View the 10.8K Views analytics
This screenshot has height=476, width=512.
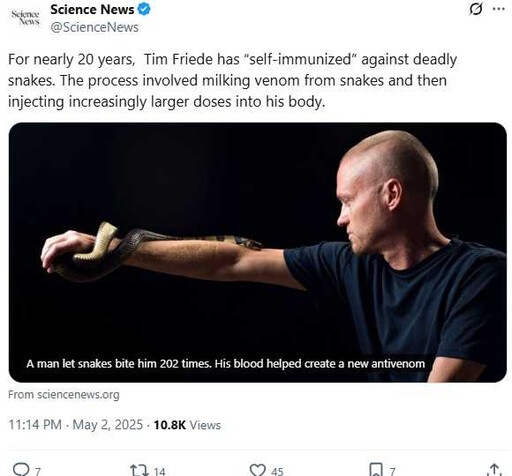(x=187, y=425)
